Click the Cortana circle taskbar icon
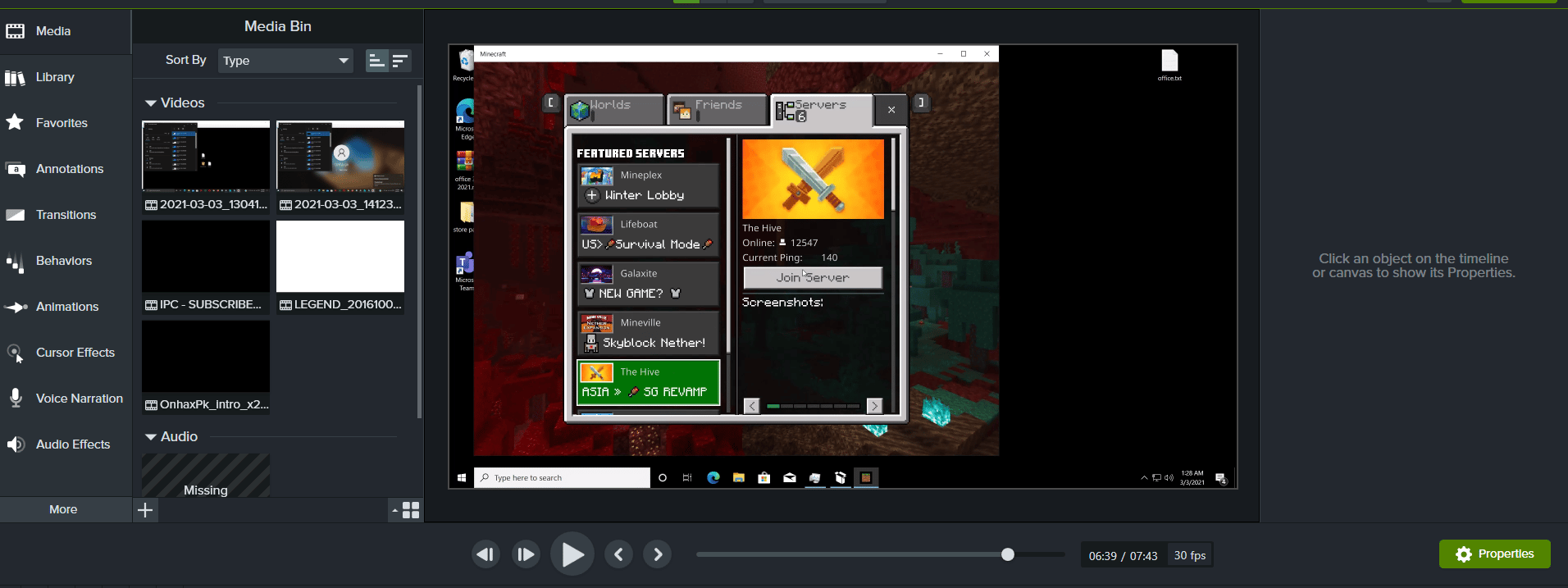 click(x=663, y=477)
